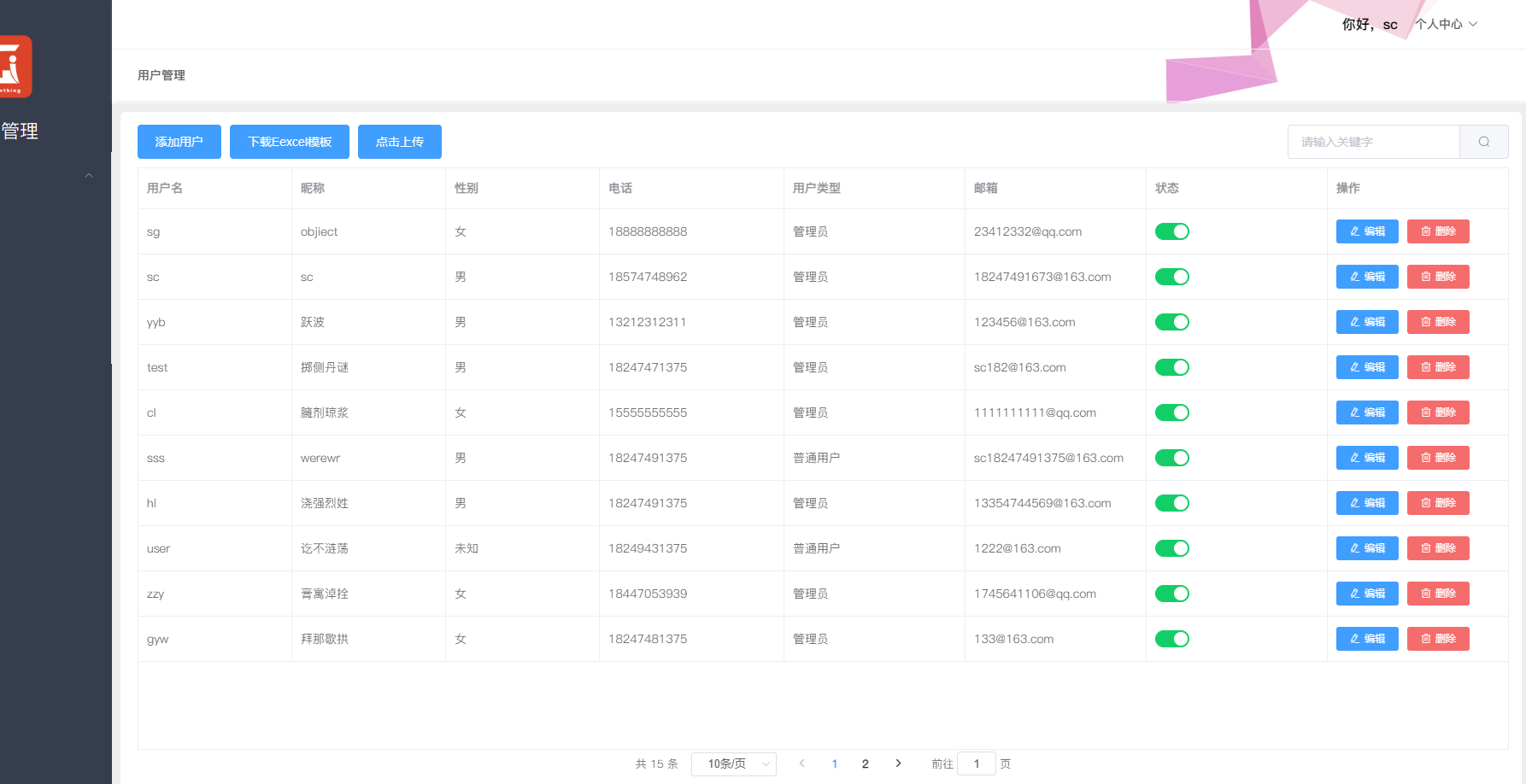The height and width of the screenshot is (784, 1526).
Task: Collapse the sidebar menu chevron
Action: 89,175
